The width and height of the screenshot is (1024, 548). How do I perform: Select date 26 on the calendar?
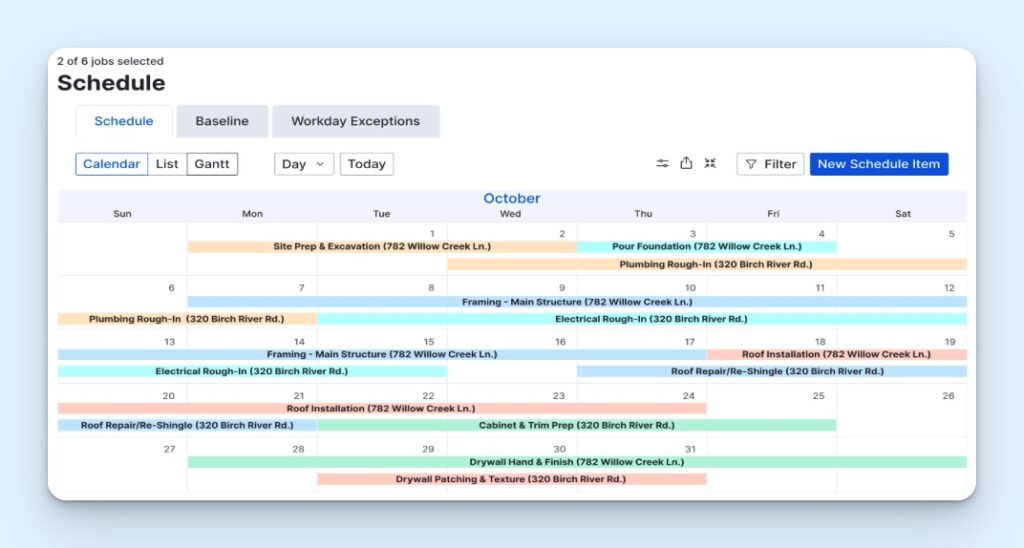(x=948, y=396)
